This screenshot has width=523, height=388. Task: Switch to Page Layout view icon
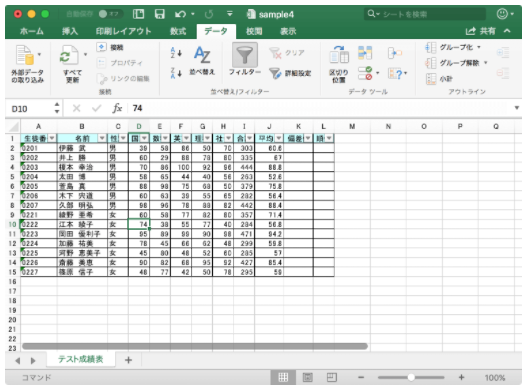[307, 377]
